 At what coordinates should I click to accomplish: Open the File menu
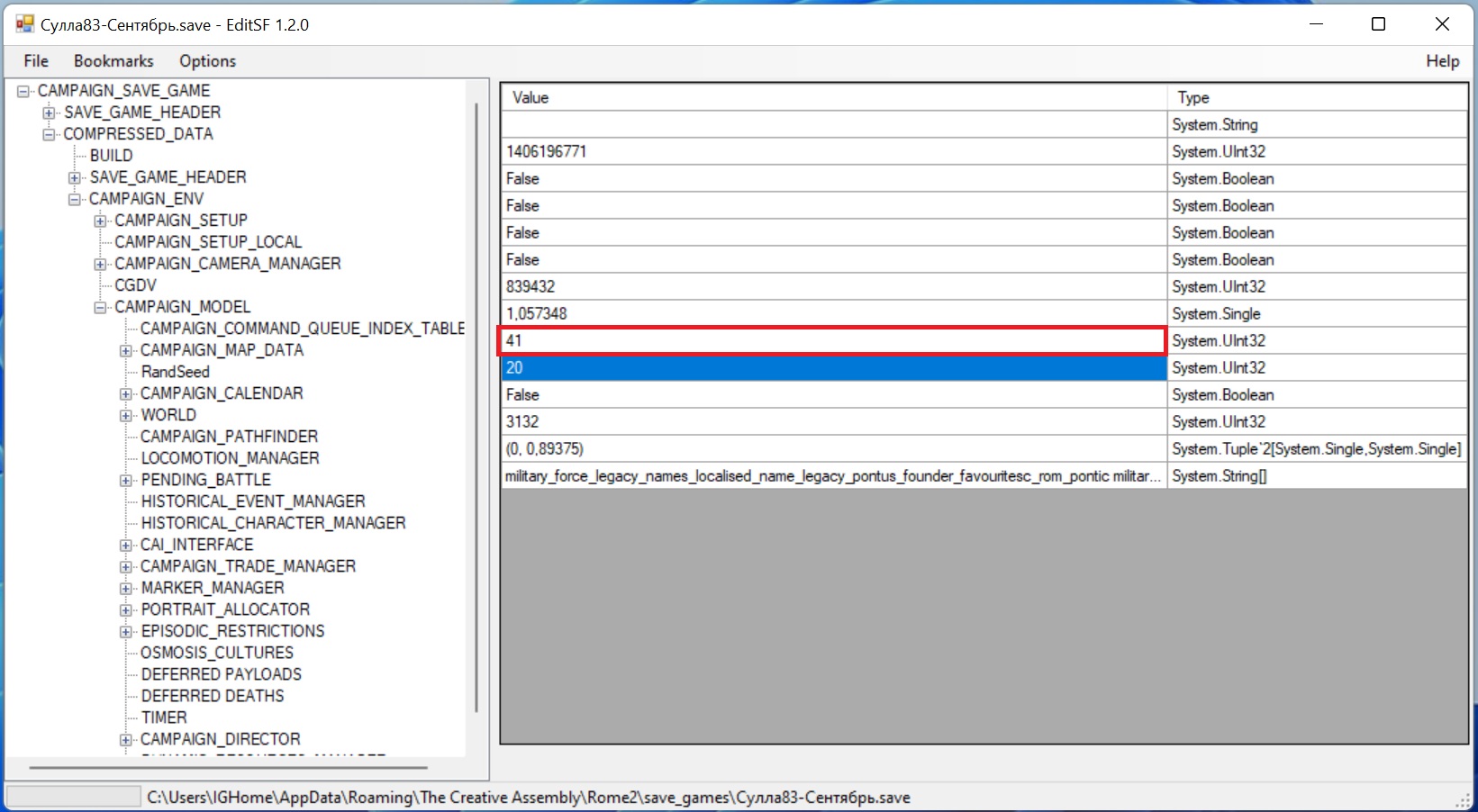click(x=36, y=61)
